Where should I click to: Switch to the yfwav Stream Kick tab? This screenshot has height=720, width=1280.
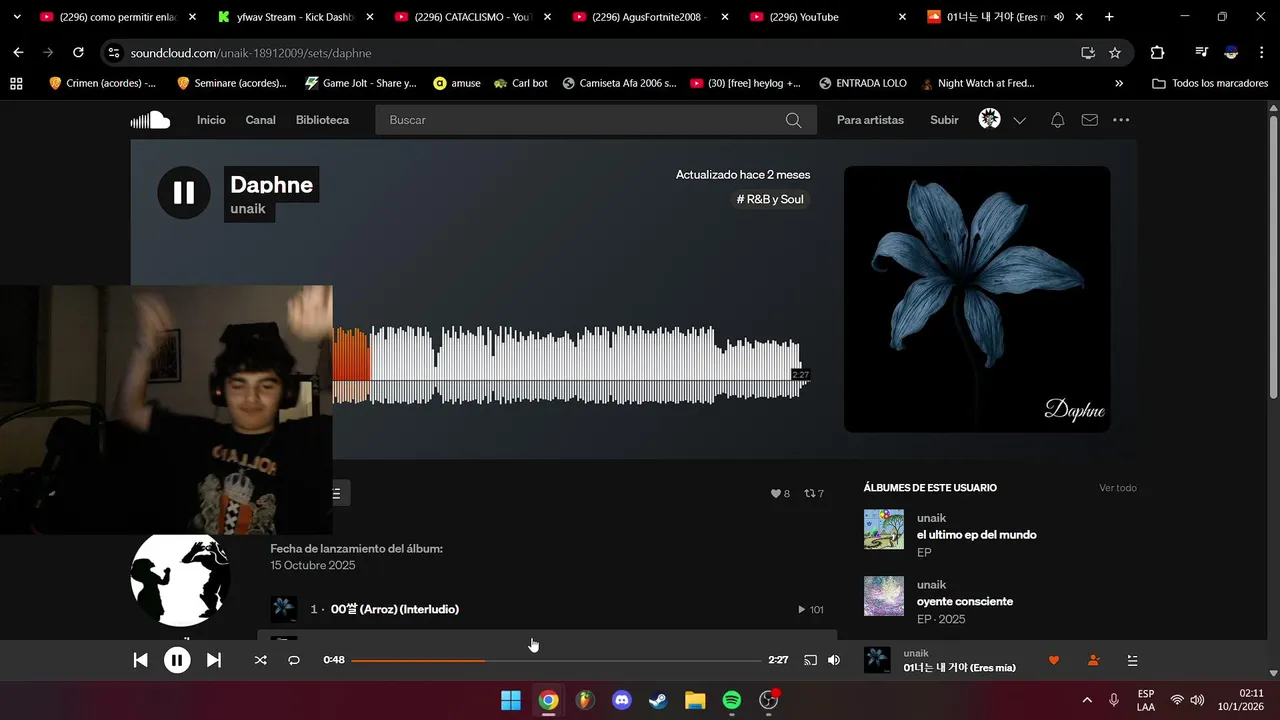pyautogui.click(x=295, y=17)
